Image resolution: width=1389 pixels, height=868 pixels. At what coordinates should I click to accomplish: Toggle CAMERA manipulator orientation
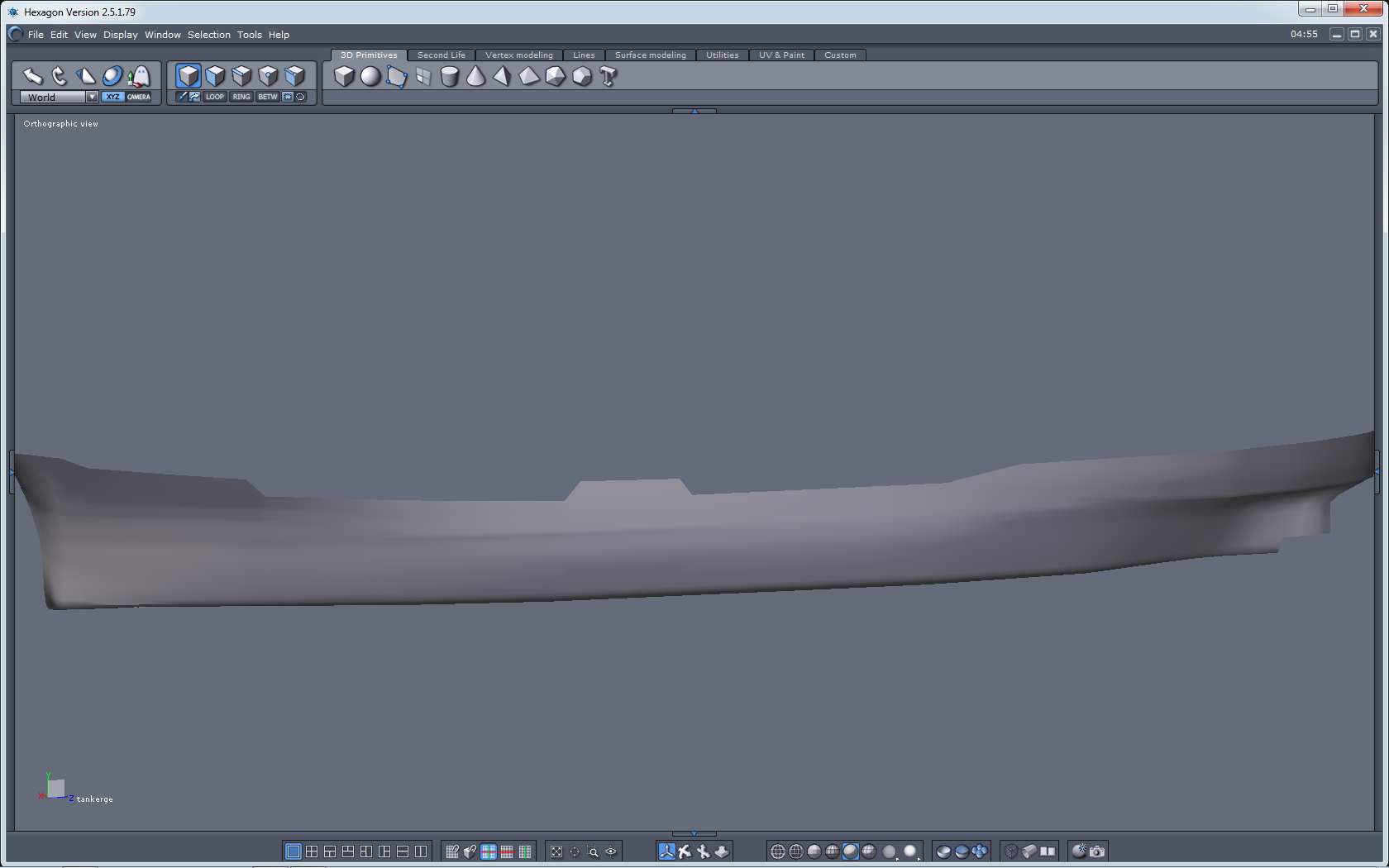(x=139, y=97)
